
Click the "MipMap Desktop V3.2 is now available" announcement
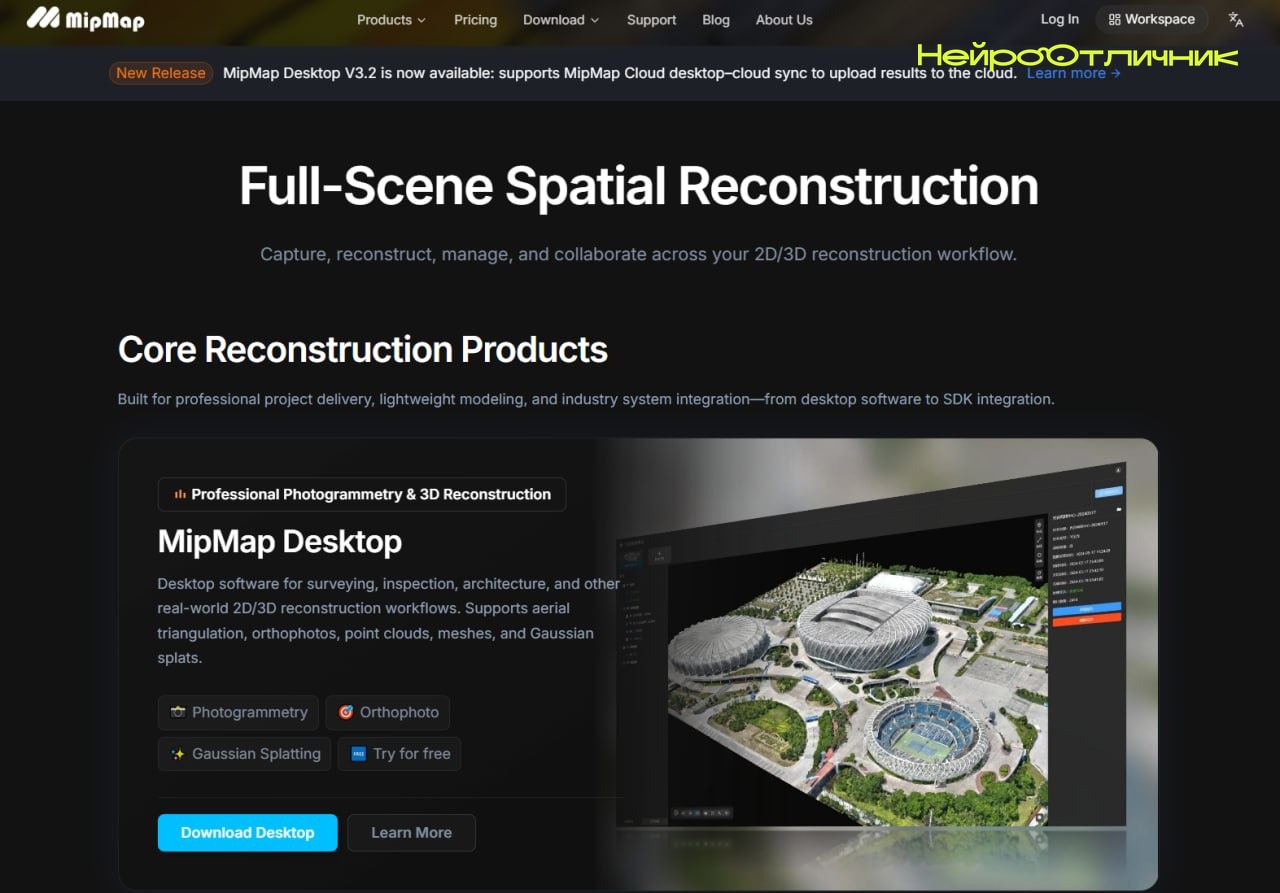pos(620,73)
